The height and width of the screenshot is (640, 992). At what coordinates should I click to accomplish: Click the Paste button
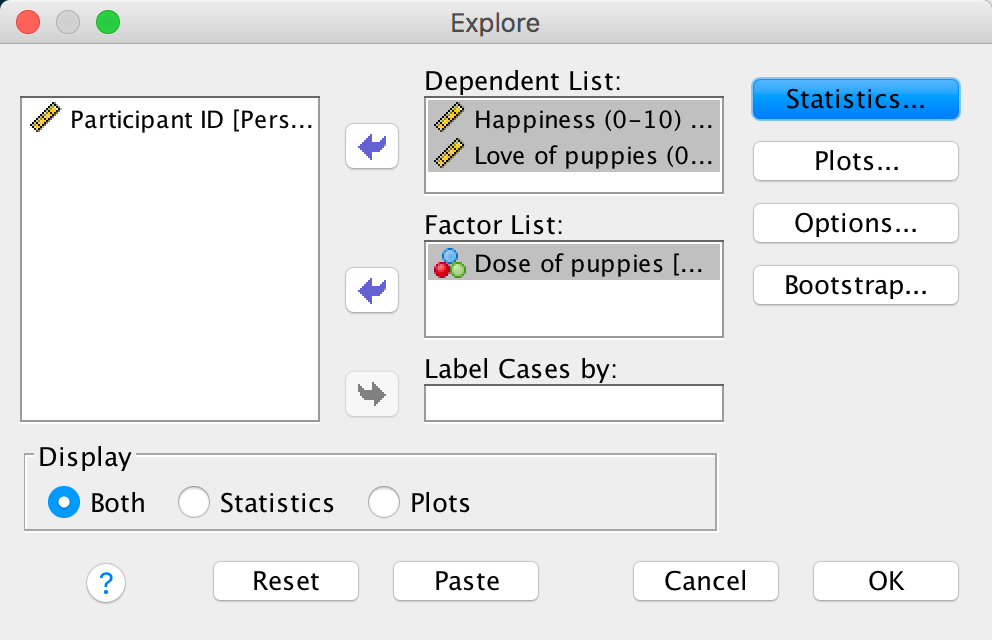[466, 580]
